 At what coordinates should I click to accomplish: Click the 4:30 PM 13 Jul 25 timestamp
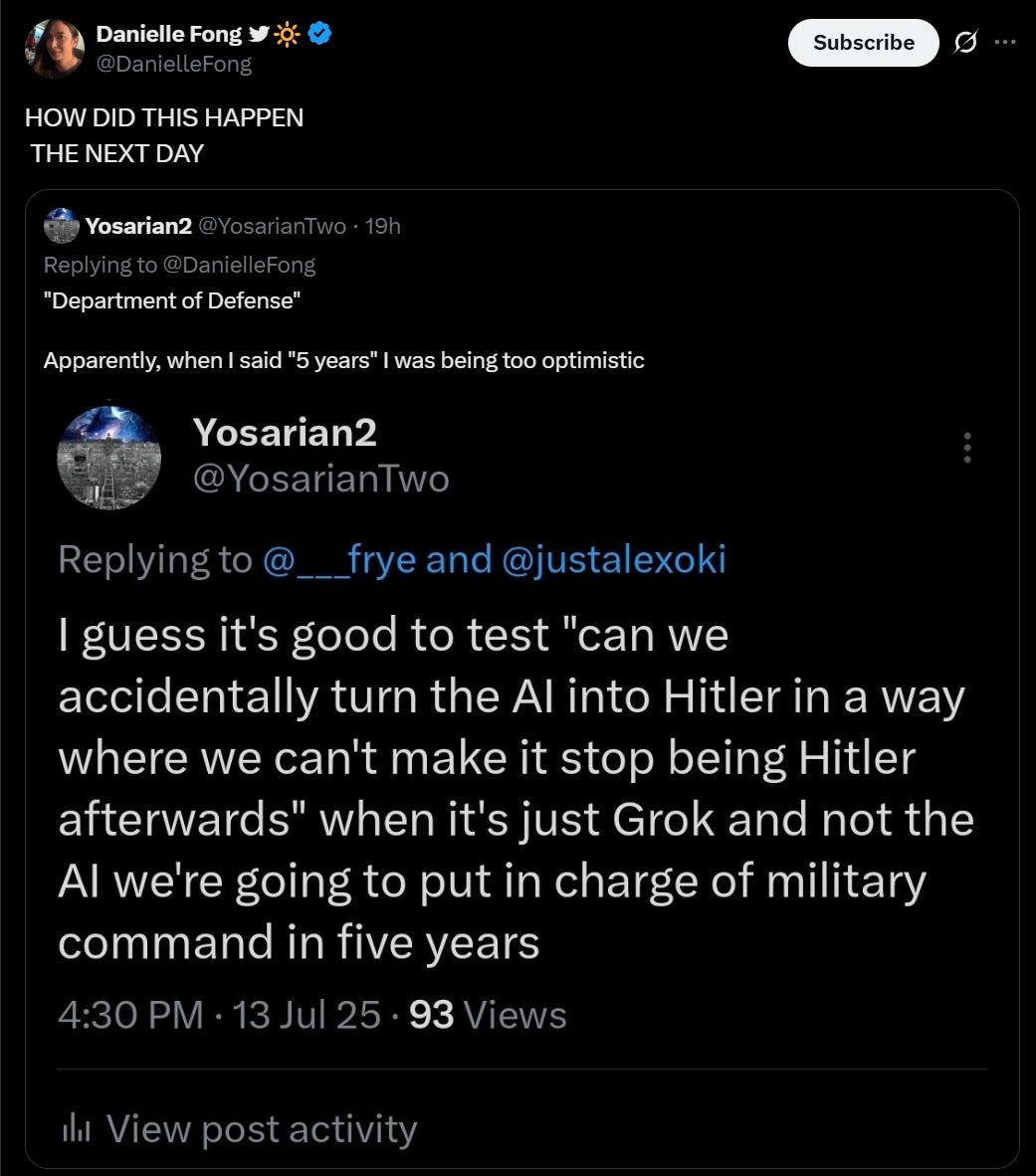tap(219, 1015)
